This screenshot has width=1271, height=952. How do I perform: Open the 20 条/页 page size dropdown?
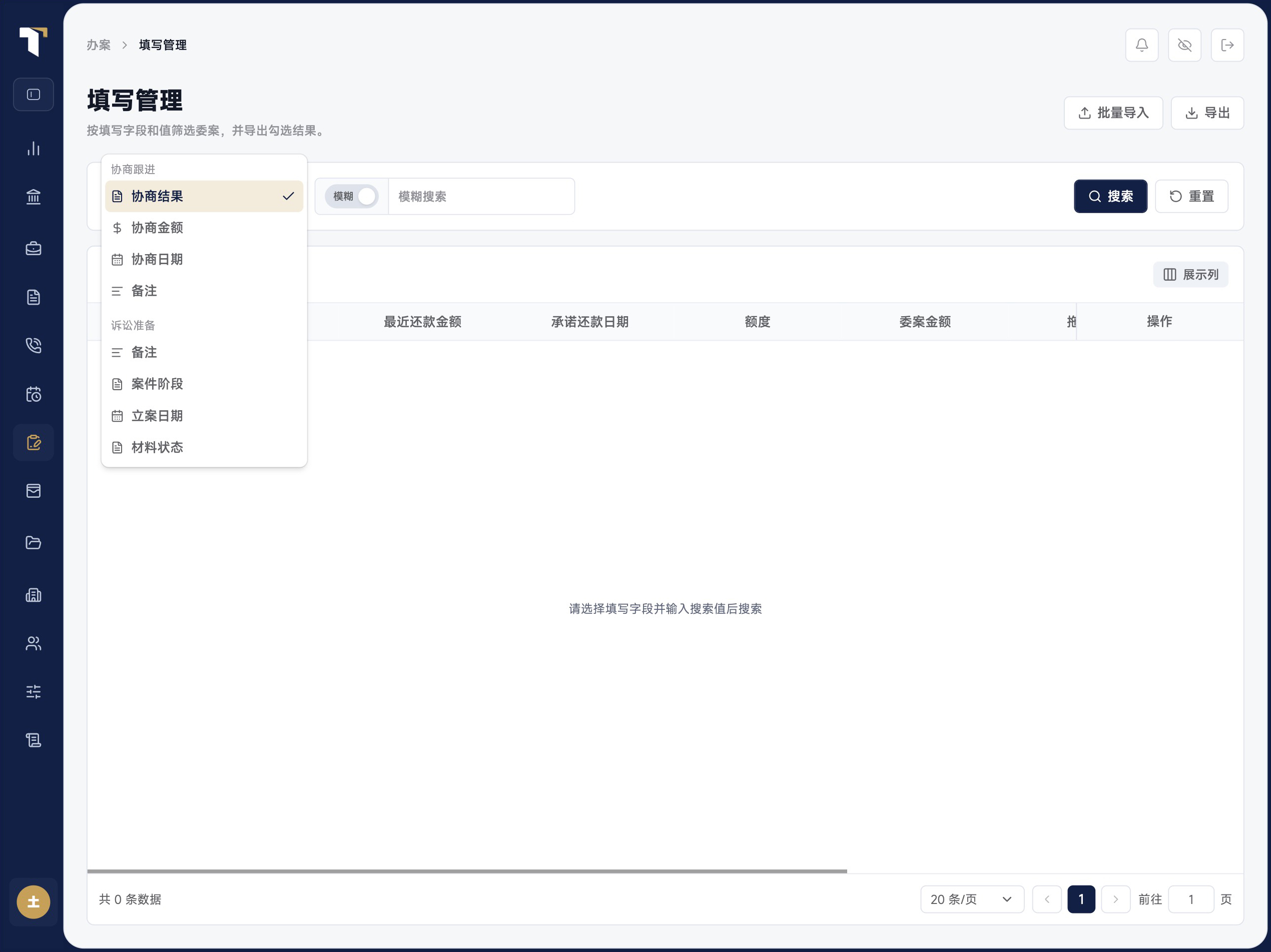tap(972, 899)
